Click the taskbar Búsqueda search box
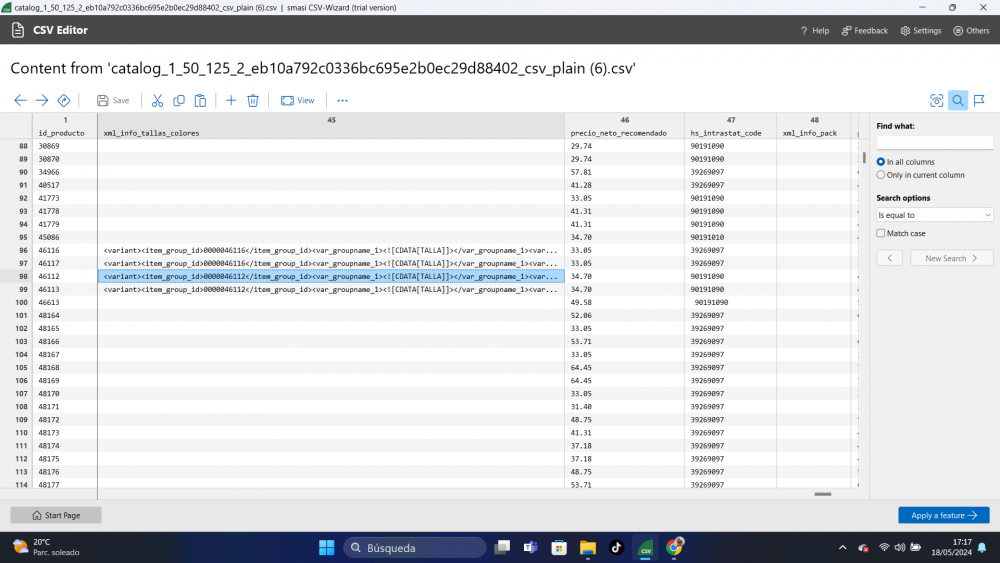 click(x=415, y=548)
